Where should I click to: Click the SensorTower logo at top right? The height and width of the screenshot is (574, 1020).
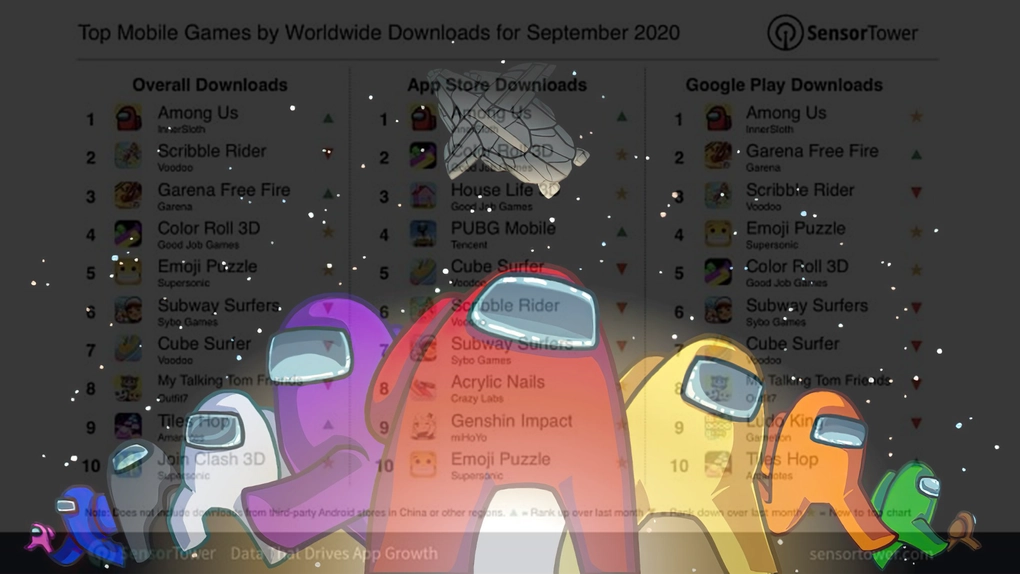842,33
